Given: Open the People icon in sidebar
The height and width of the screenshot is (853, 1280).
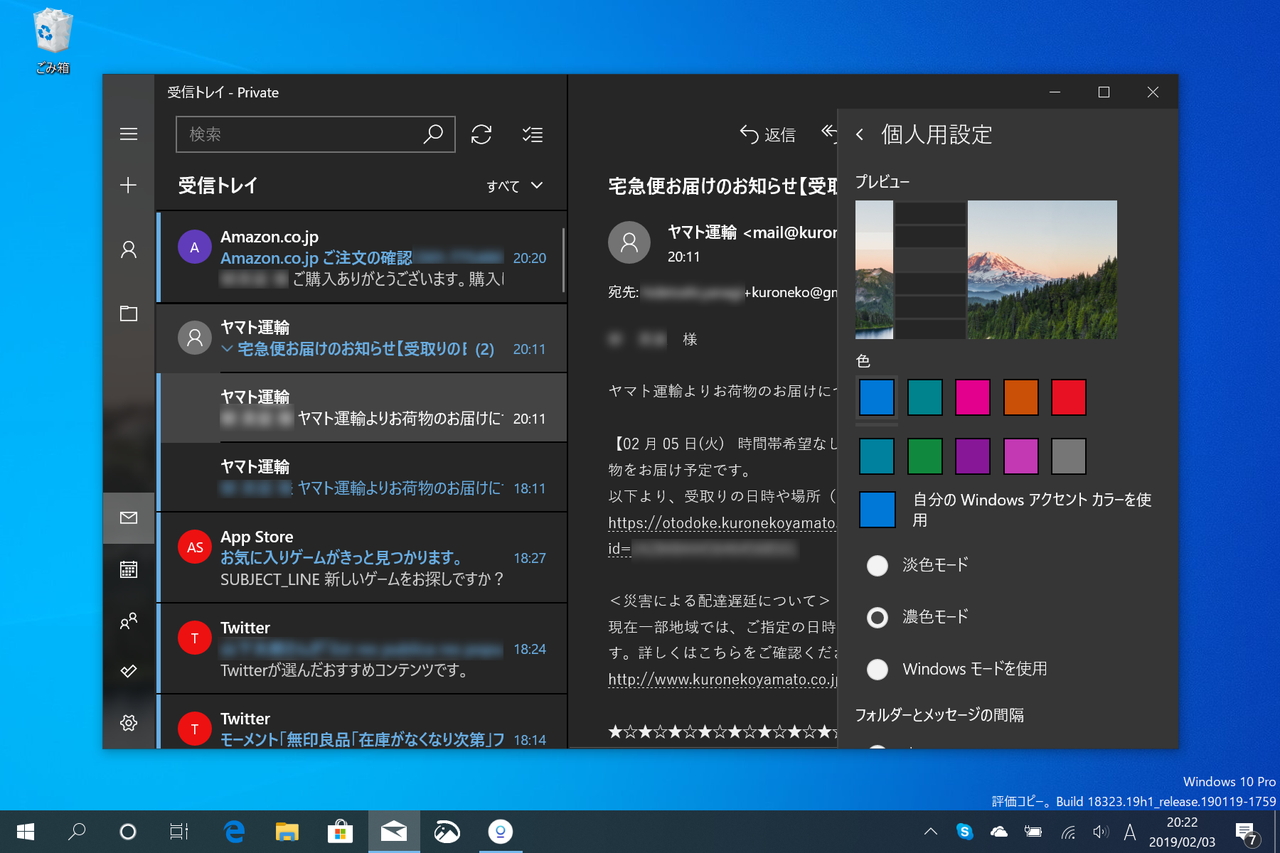Looking at the screenshot, I should 128,621.
